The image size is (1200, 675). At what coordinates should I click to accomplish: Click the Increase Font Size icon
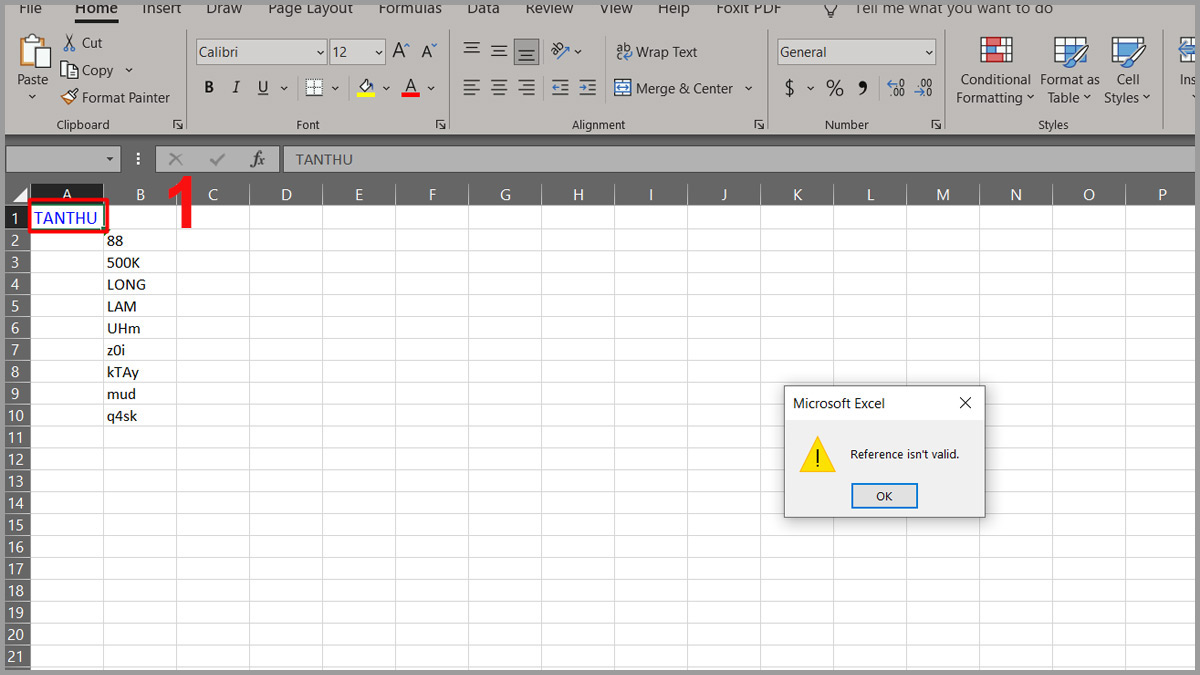click(x=401, y=52)
